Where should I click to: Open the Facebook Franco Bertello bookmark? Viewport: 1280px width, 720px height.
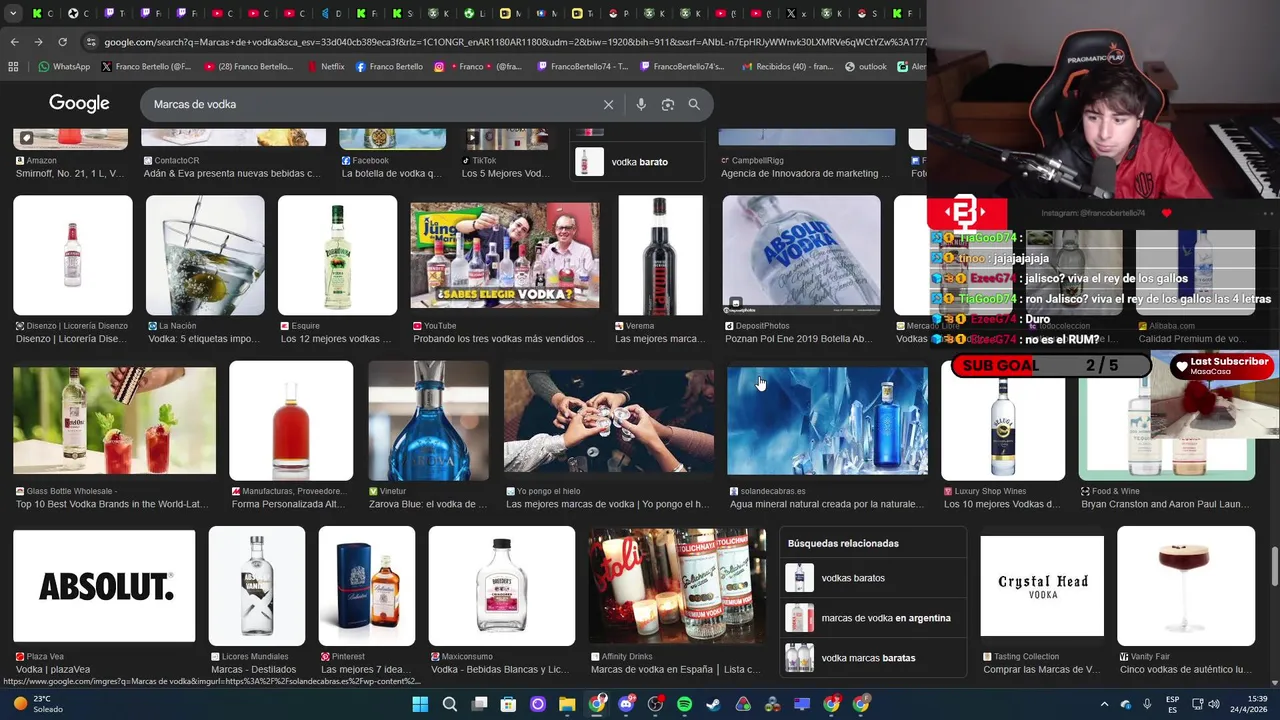click(389, 67)
